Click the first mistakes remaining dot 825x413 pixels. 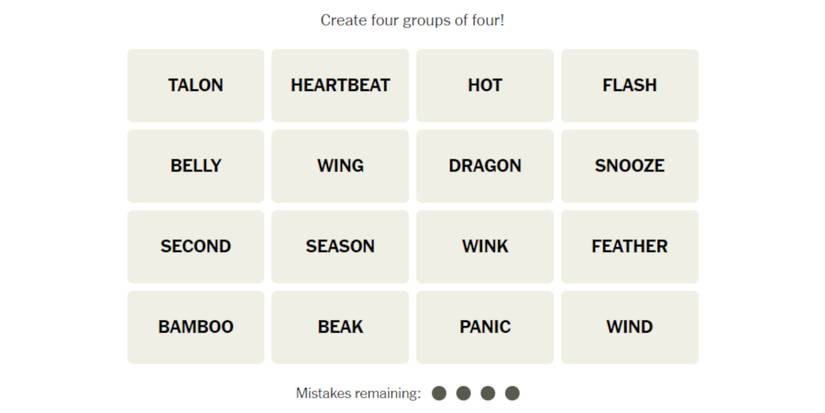coord(439,393)
